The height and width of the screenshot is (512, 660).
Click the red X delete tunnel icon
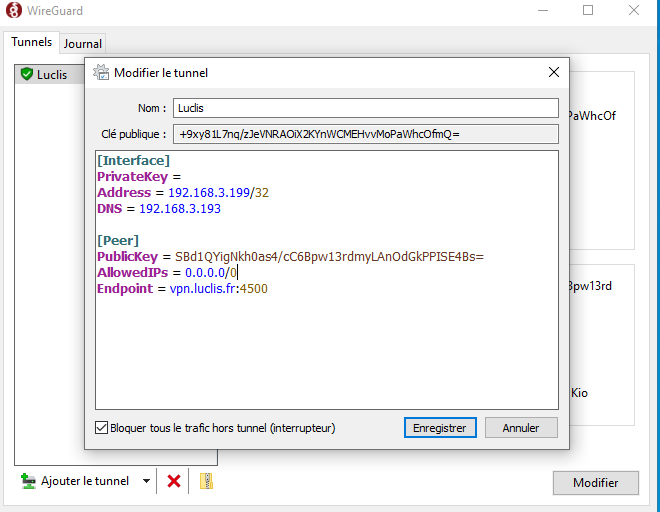[173, 481]
